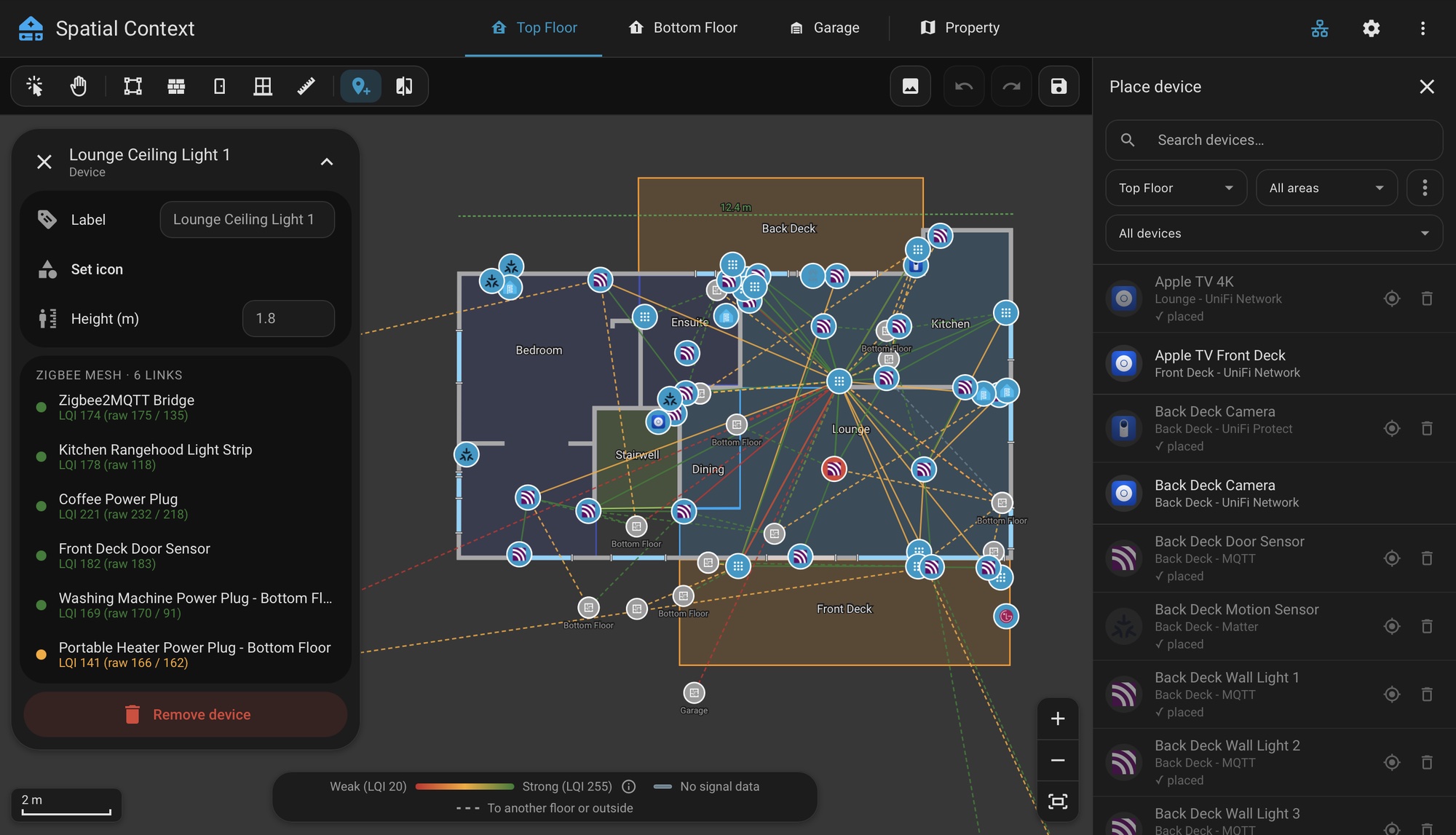
Task: Edit the Height value field
Action: pos(288,318)
